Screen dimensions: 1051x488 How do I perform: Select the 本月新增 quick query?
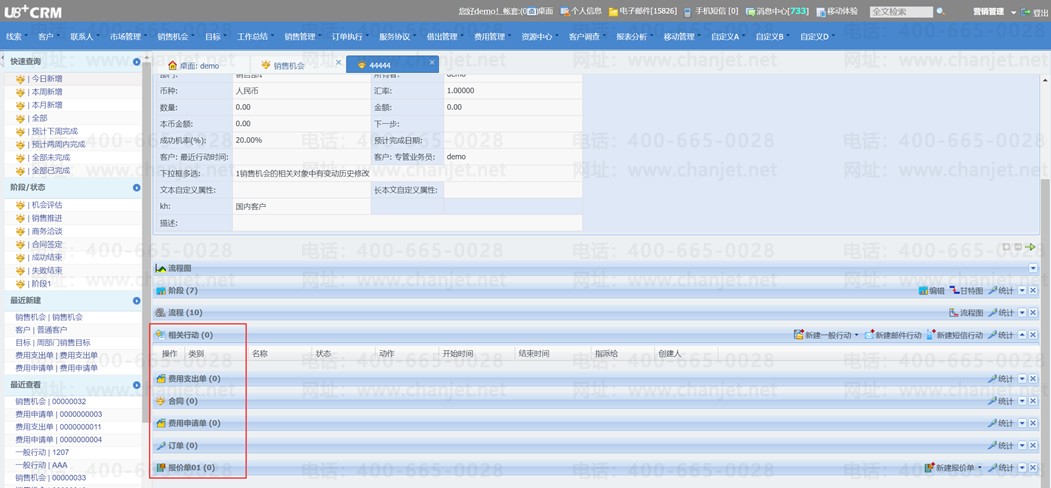coord(46,105)
